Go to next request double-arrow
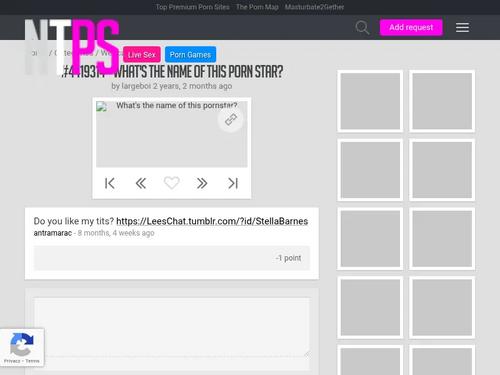This screenshot has width=500, height=375. [202, 183]
